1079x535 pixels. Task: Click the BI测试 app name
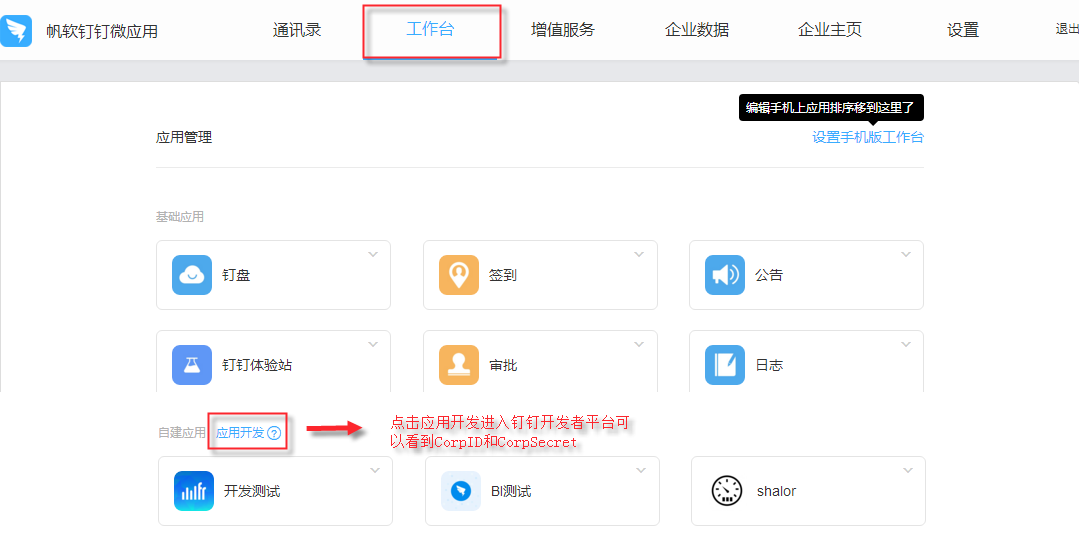[511, 491]
